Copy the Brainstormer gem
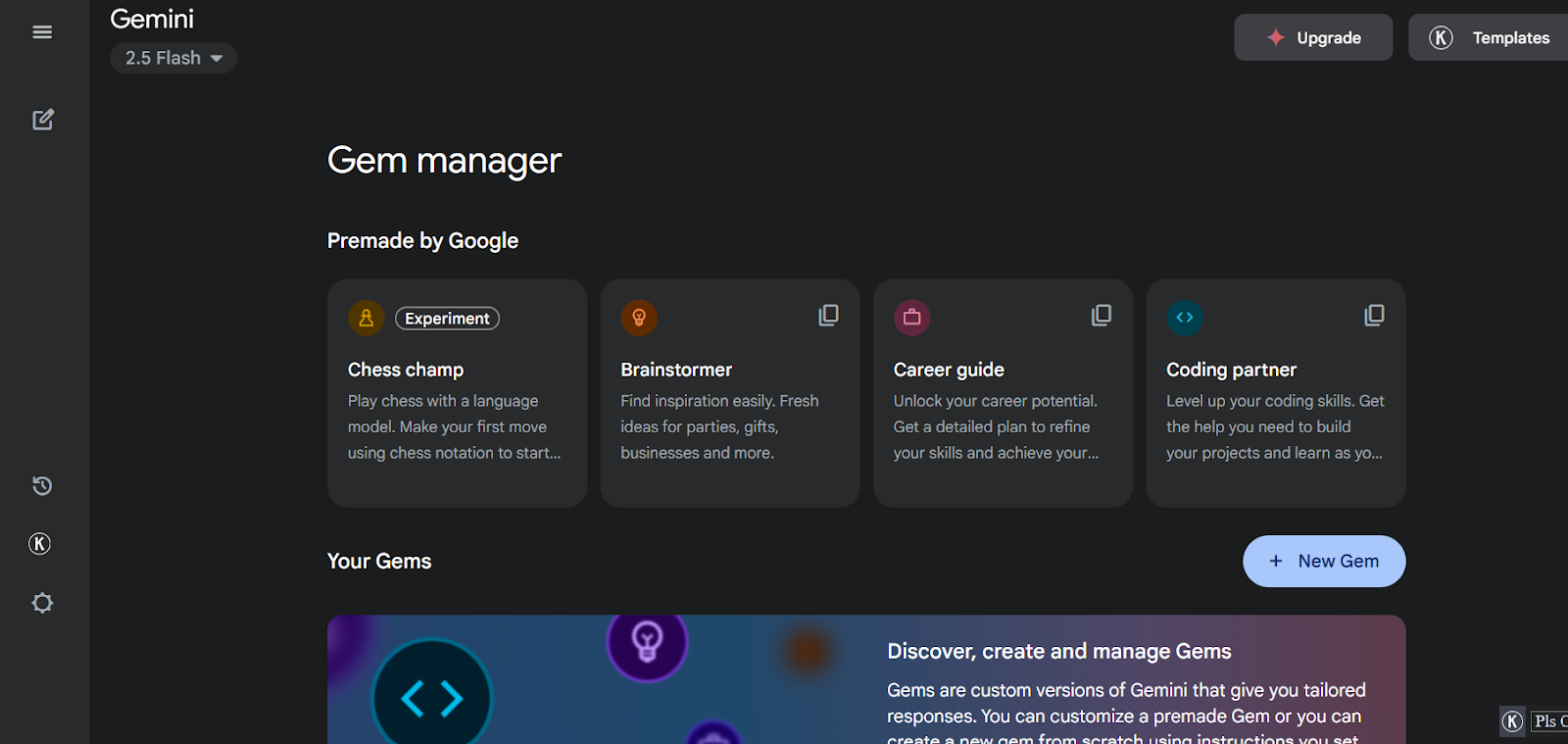The image size is (1568, 744). click(x=829, y=315)
